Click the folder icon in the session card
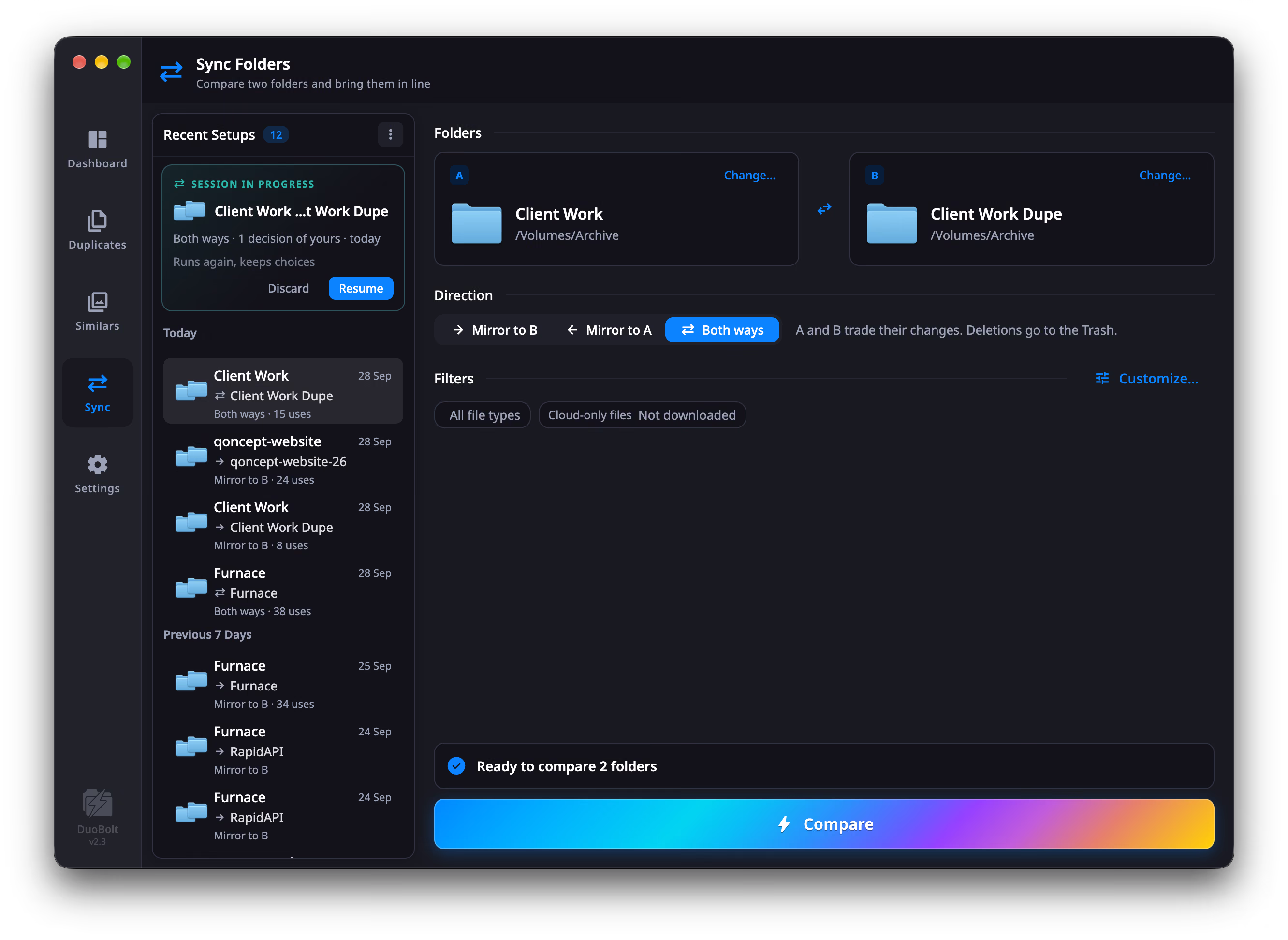Image resolution: width=1288 pixels, height=940 pixels. 190,210
